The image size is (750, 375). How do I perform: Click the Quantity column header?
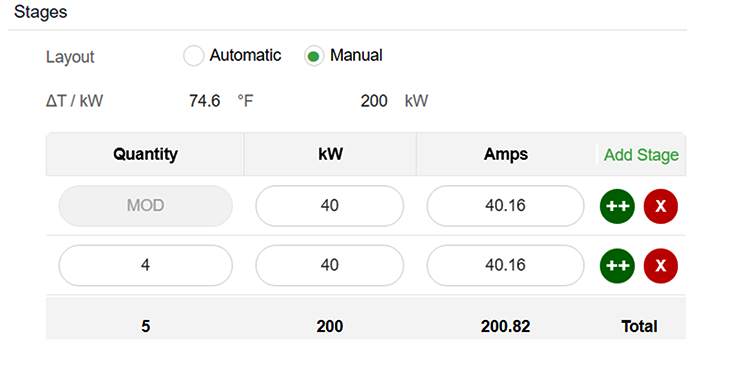(x=145, y=154)
